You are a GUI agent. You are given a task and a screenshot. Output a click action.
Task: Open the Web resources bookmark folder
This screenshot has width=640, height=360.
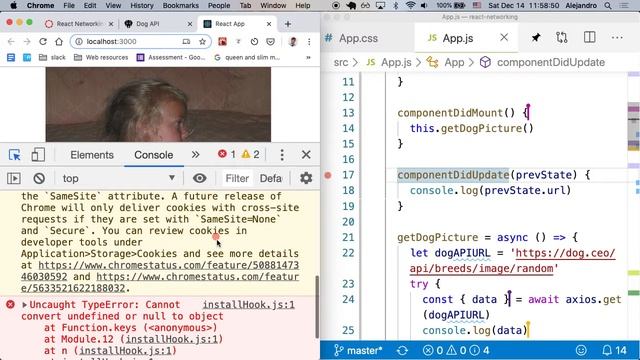[101, 57]
